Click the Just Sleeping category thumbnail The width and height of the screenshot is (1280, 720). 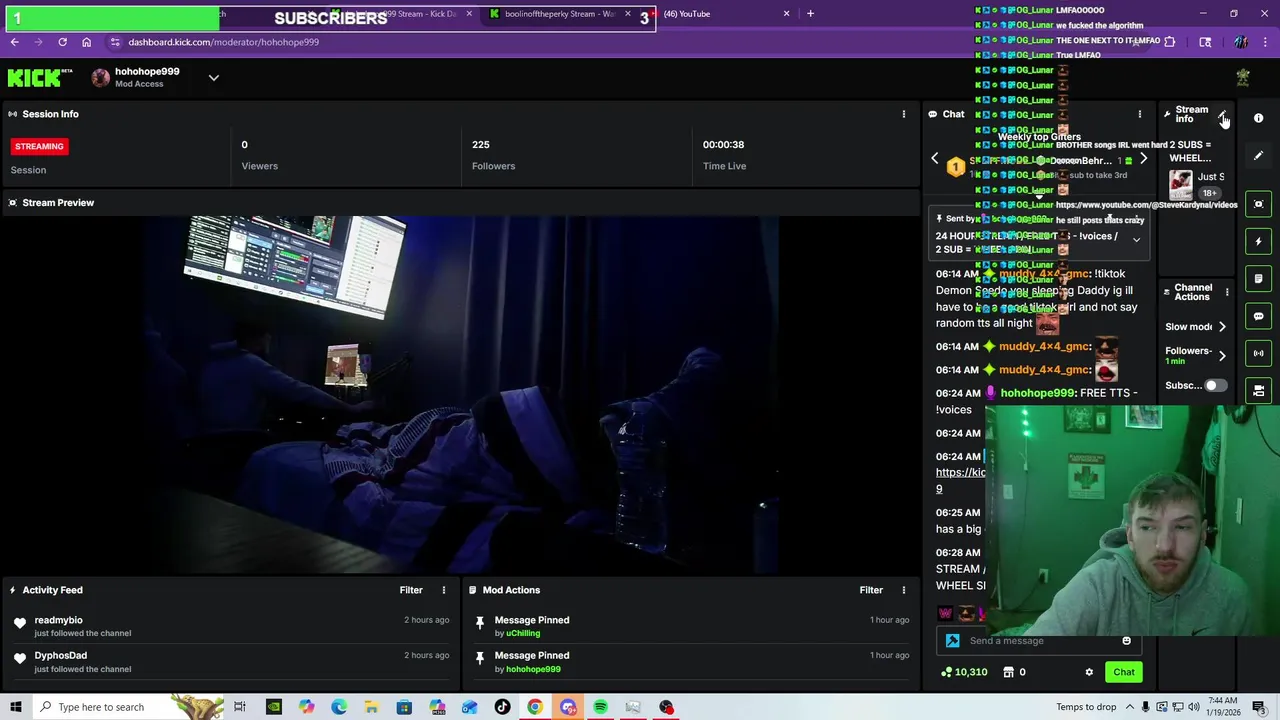[1181, 185]
